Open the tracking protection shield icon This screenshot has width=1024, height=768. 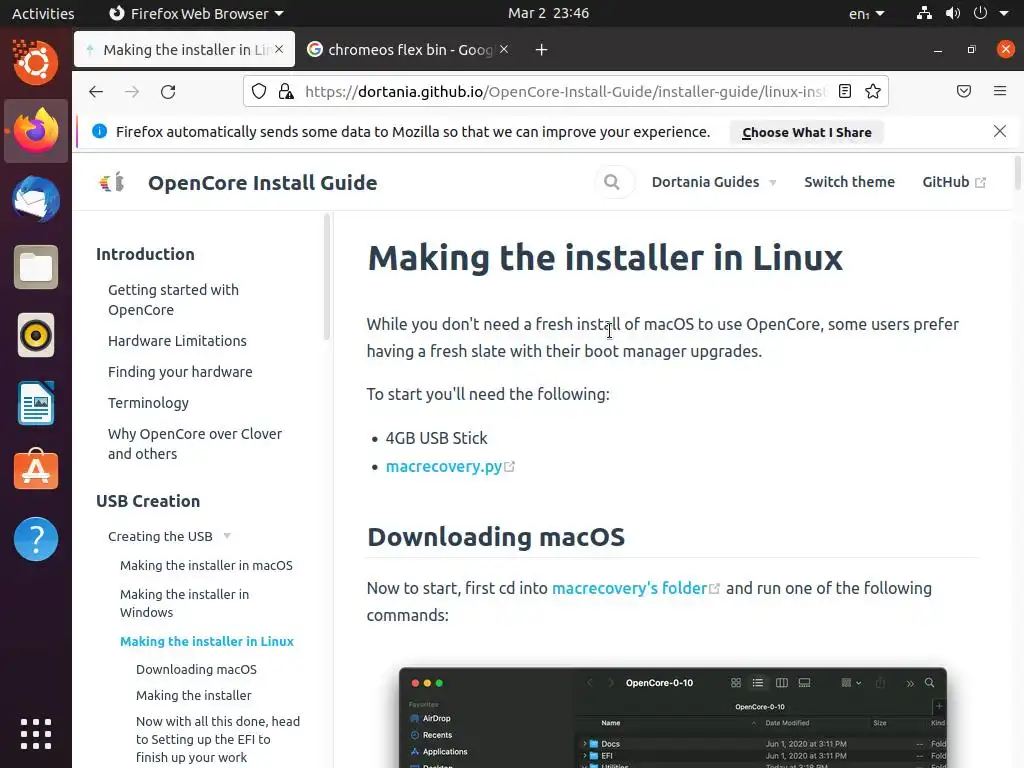click(259, 91)
